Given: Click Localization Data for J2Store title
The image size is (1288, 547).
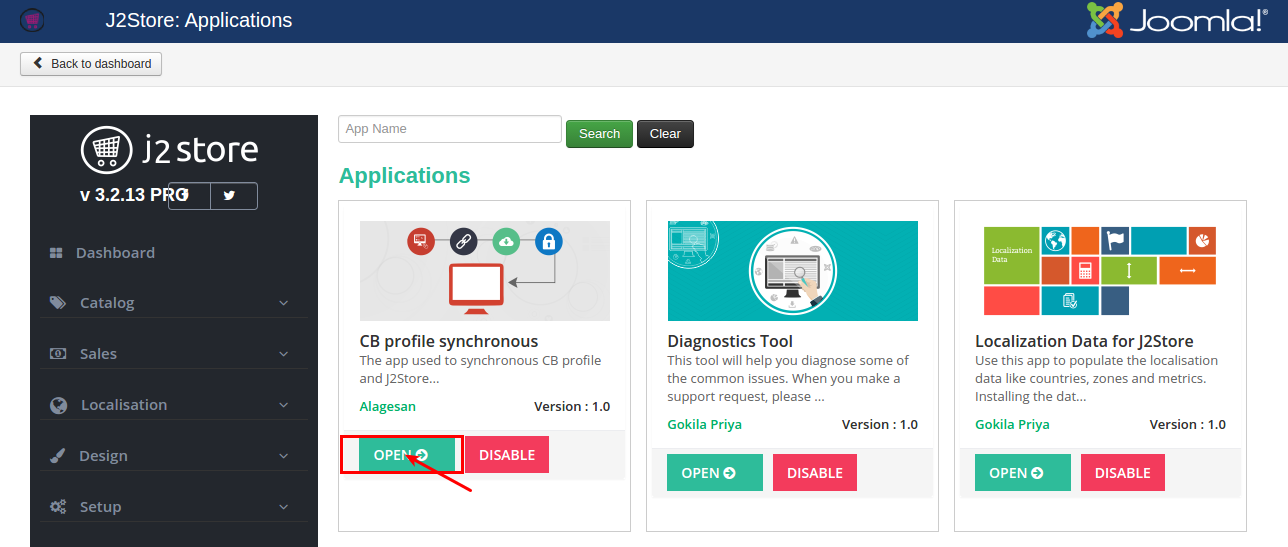Looking at the screenshot, I should 1084,341.
